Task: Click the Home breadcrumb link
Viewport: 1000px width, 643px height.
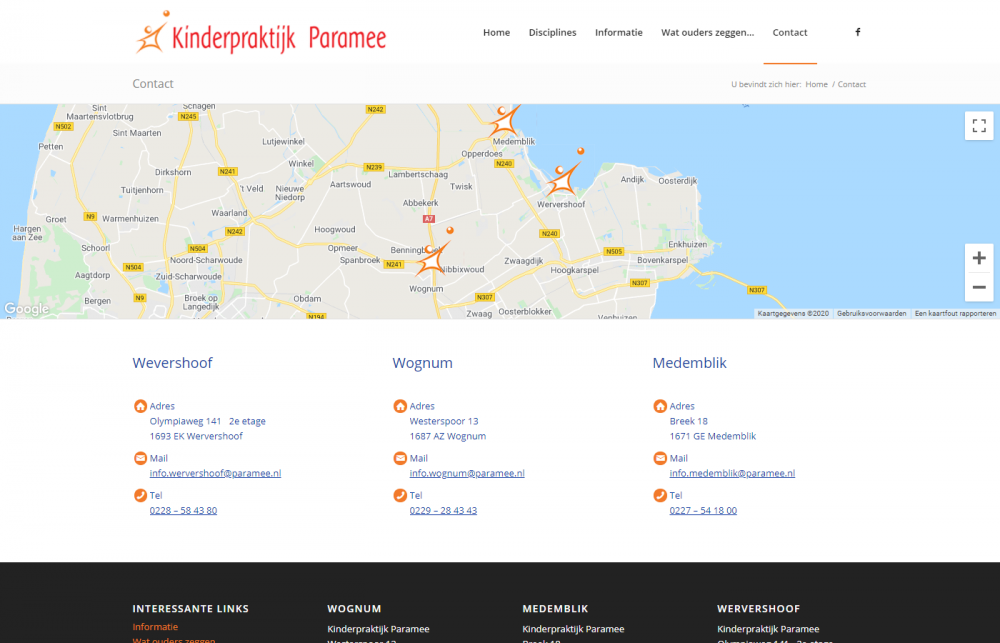Action: pos(816,84)
